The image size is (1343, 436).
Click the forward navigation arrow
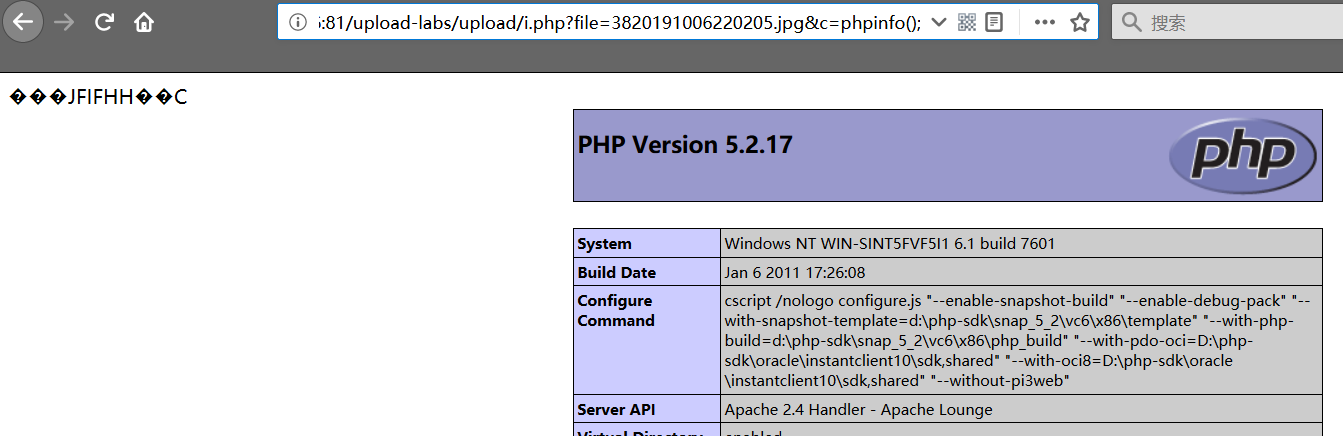[65, 22]
